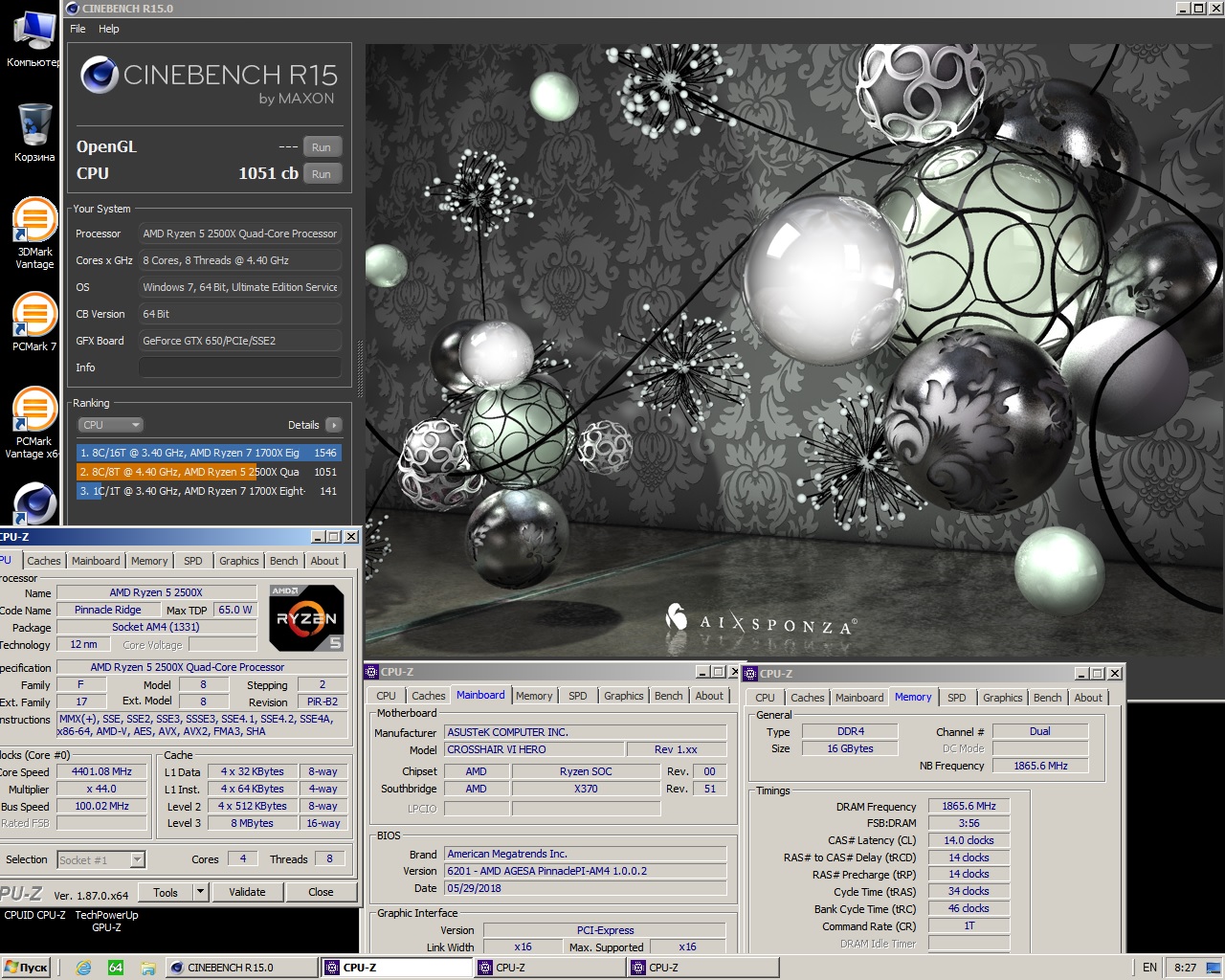Screen dimensions: 1225x980
Task: Switch to the first CPU-Z taskbar item
Action: click(395, 968)
